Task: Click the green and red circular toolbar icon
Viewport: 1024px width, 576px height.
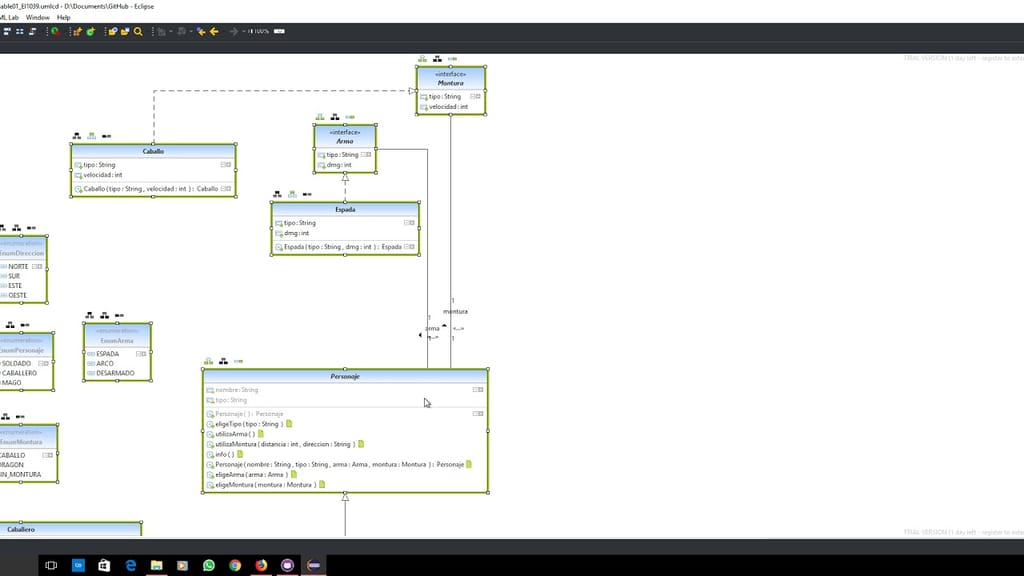Action: point(56,31)
